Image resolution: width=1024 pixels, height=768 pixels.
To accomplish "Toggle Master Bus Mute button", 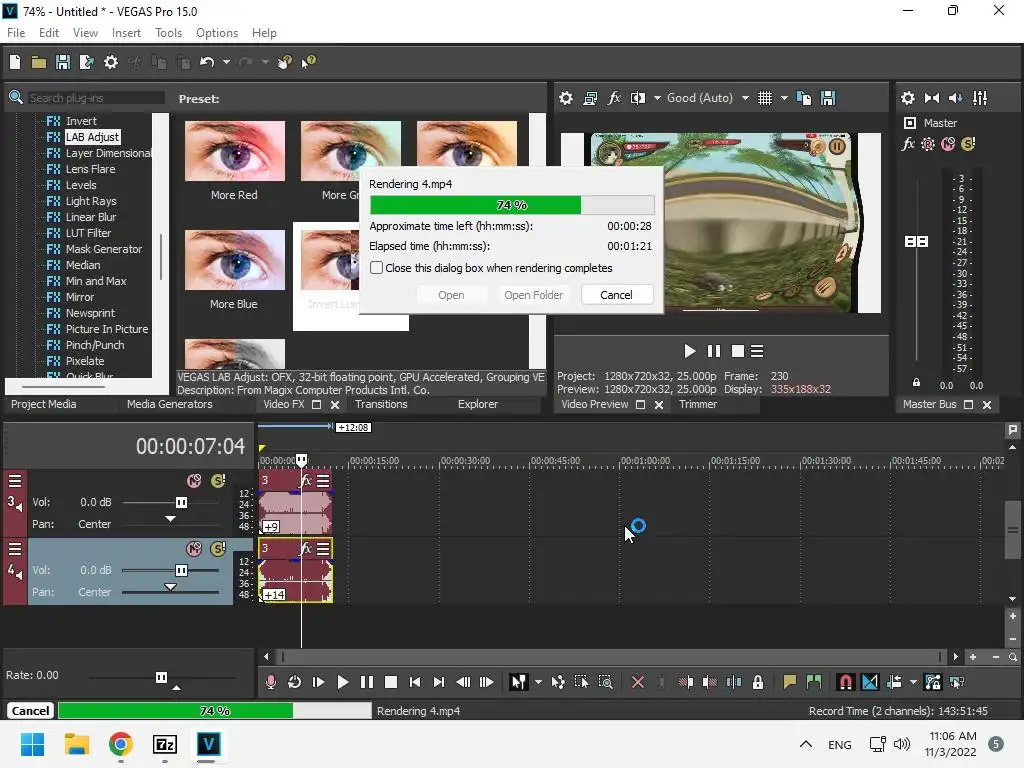I will click(x=948, y=144).
